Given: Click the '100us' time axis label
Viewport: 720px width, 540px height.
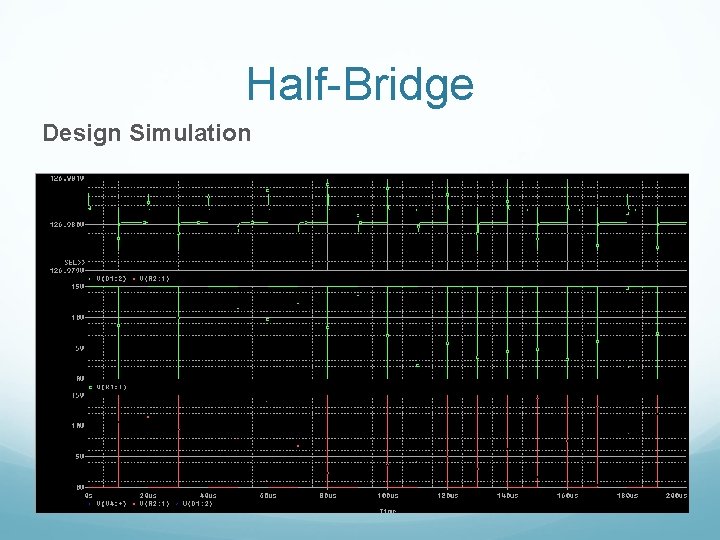Looking at the screenshot, I should coord(388,495).
